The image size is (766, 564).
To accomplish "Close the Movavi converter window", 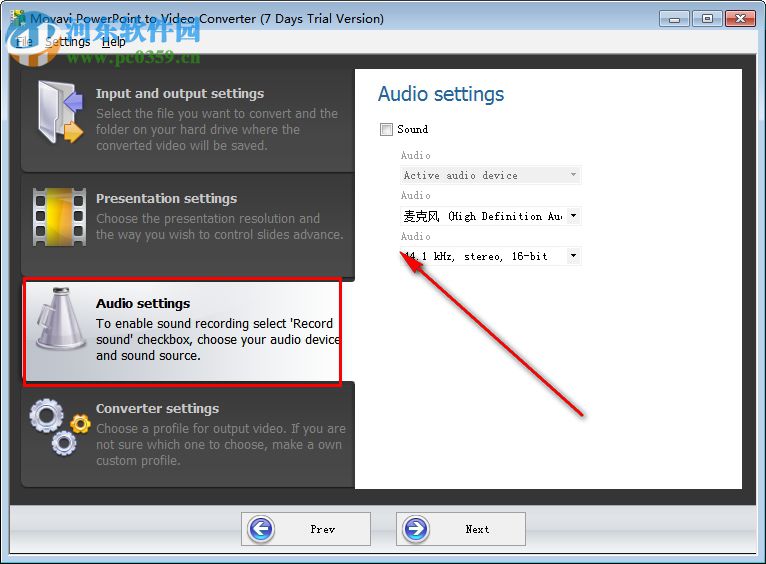I will tap(740, 19).
